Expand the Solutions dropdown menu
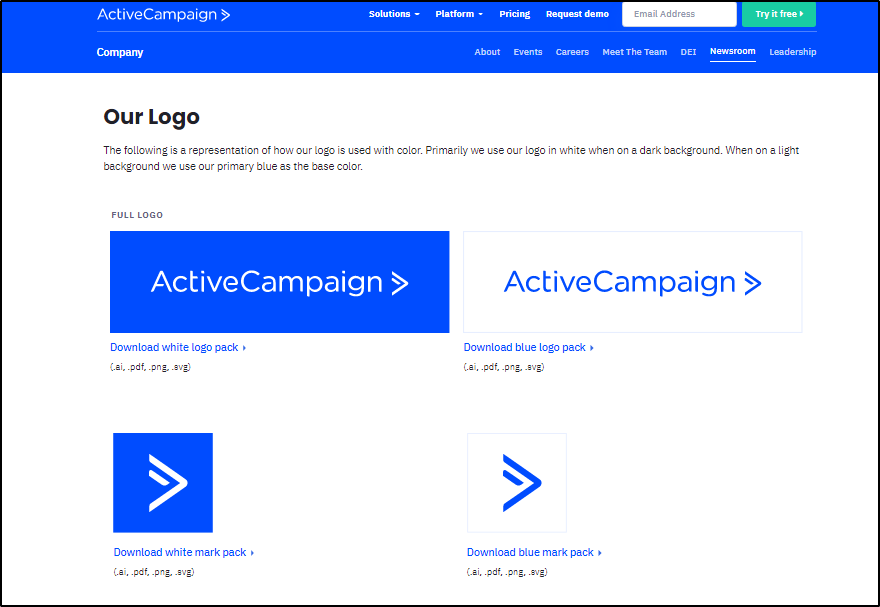880x607 pixels. click(394, 14)
